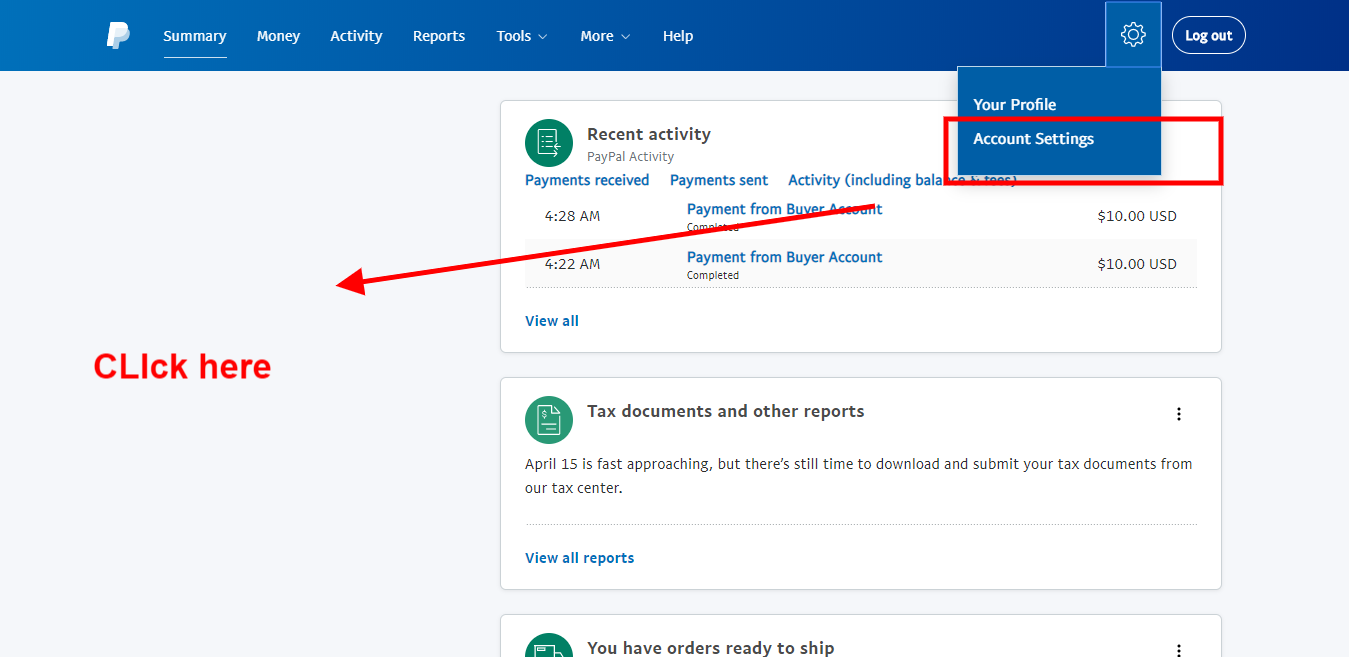The width and height of the screenshot is (1349, 657).
Task: Click View all under Recent activity
Action: pyautogui.click(x=552, y=321)
